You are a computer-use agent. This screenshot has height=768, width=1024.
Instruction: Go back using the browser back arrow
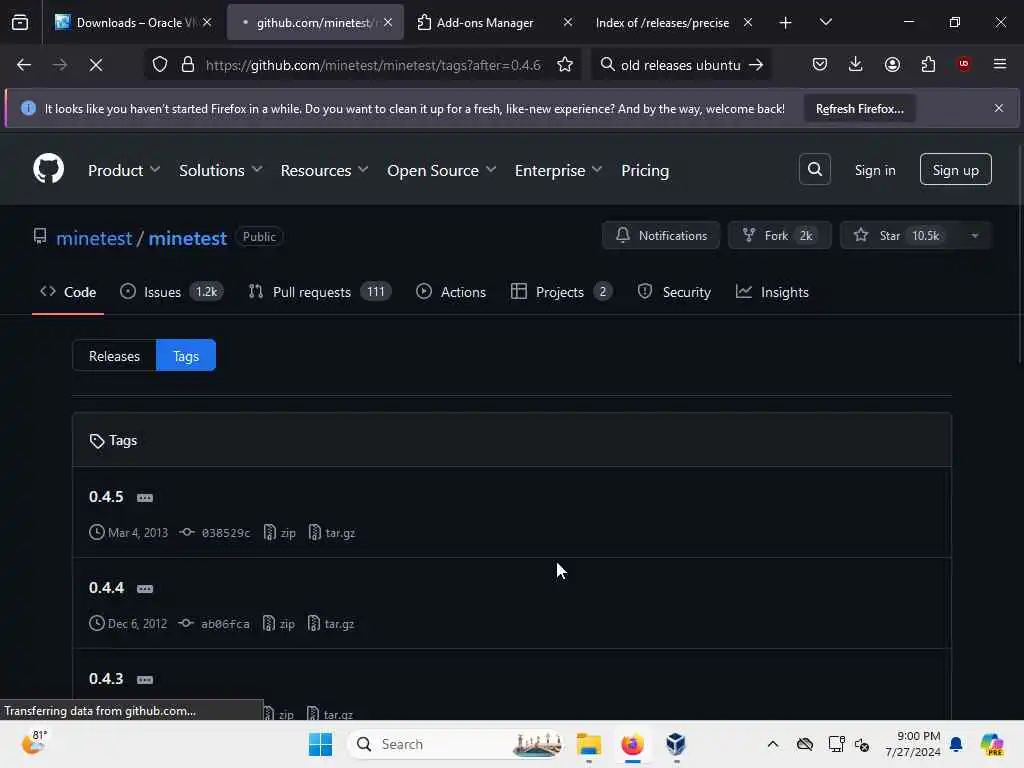[x=24, y=65]
